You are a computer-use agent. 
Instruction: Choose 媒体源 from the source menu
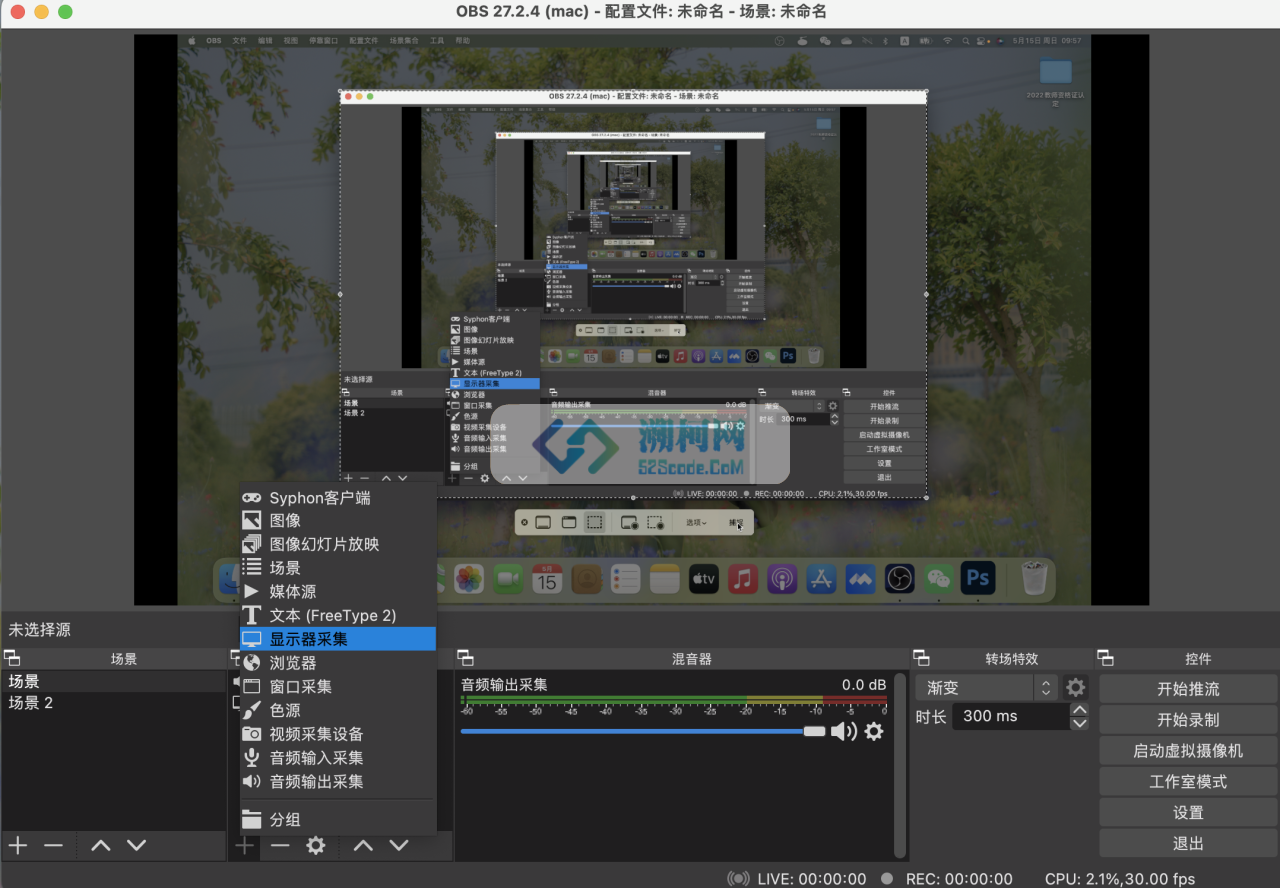(x=338, y=591)
